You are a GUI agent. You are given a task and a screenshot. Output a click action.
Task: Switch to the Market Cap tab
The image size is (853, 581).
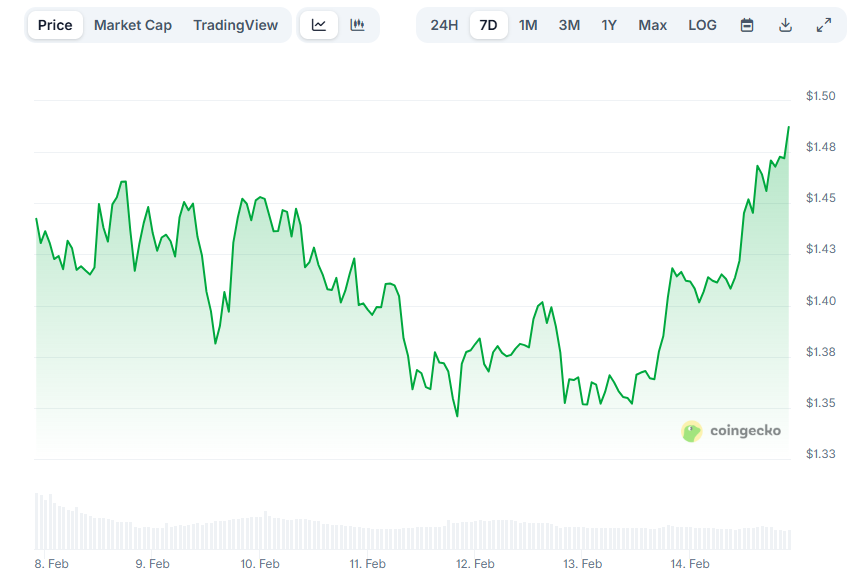[133, 25]
